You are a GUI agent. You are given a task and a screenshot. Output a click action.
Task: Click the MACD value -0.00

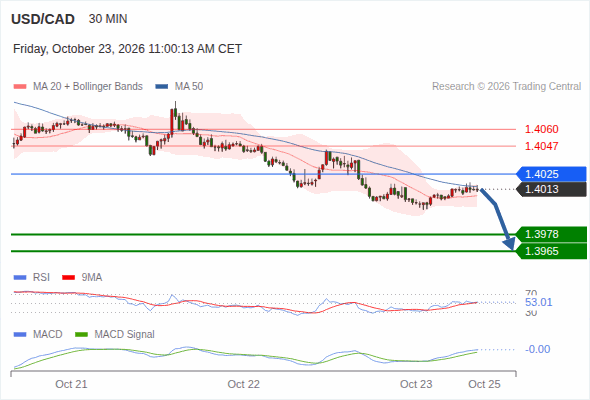tap(537, 349)
